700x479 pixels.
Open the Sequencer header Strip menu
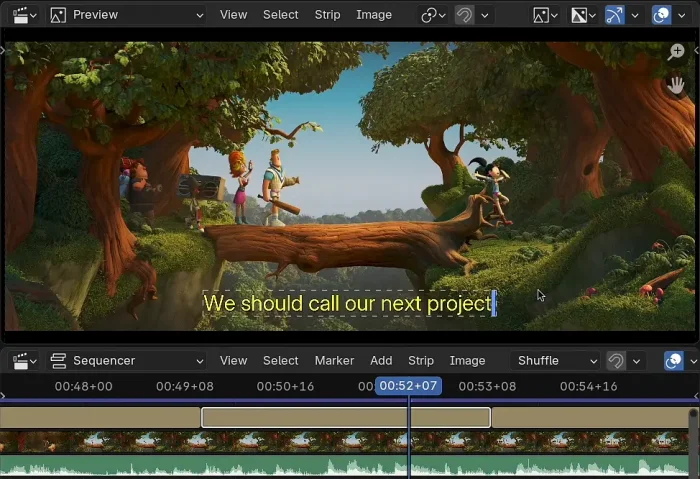pos(421,361)
